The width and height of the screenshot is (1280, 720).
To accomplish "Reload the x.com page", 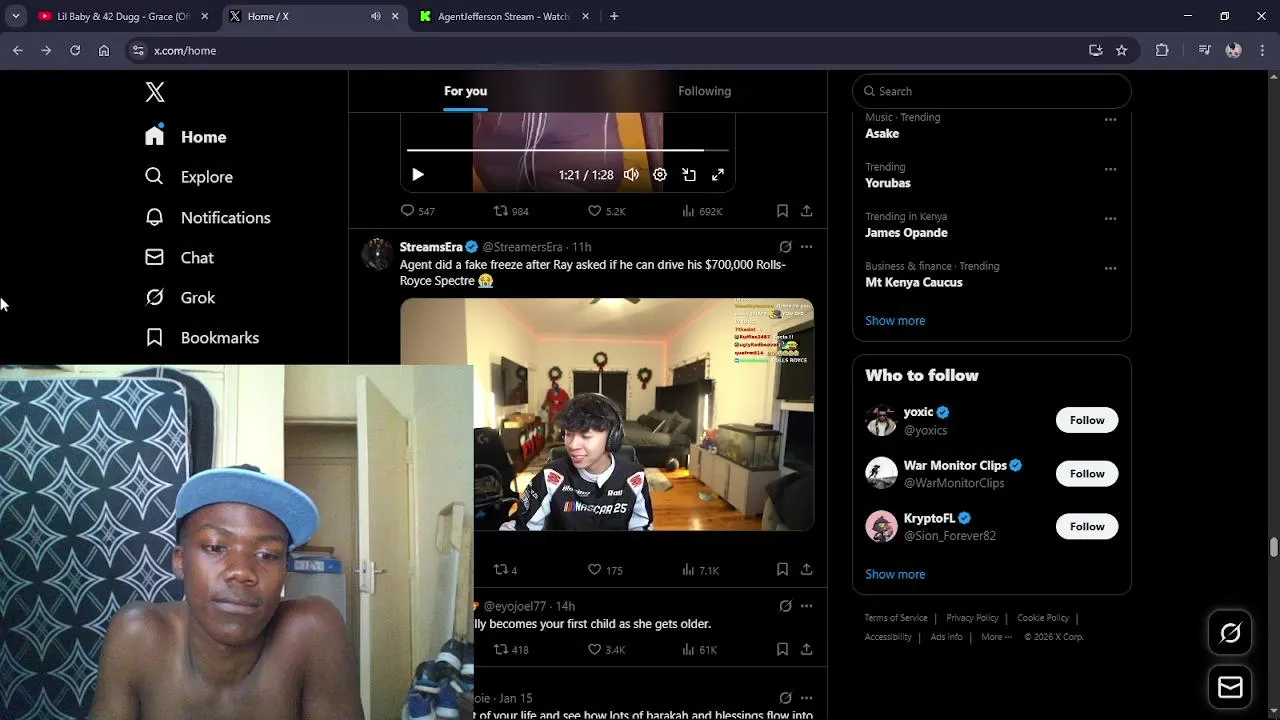I will coord(75,50).
